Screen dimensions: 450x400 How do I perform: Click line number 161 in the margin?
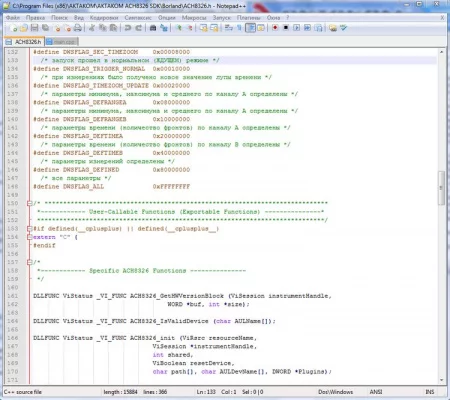13,296
